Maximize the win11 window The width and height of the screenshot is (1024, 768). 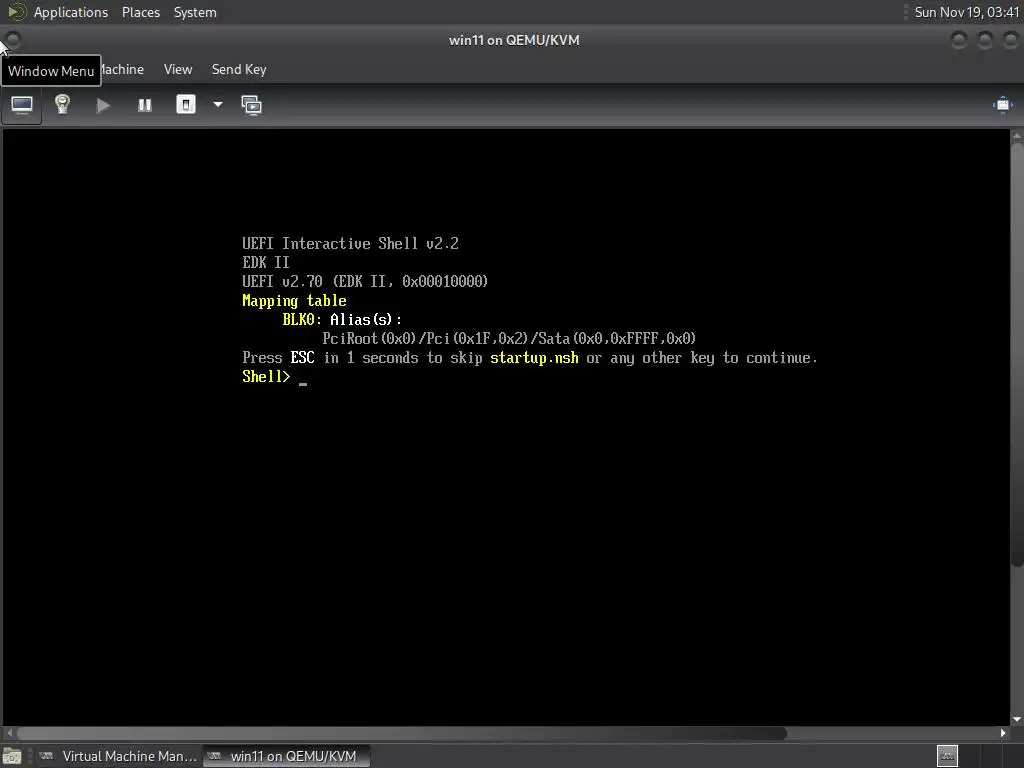pyautogui.click(x=985, y=40)
